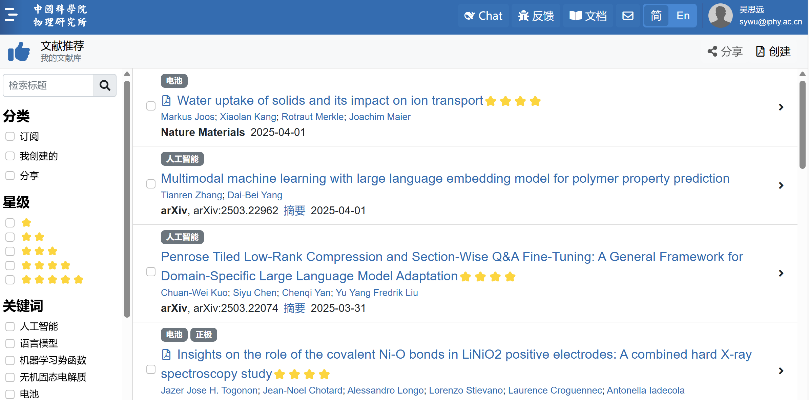Expand the Multimodal machine learning entry arrow
Viewport: 809px width, 400px height.
(x=780, y=186)
